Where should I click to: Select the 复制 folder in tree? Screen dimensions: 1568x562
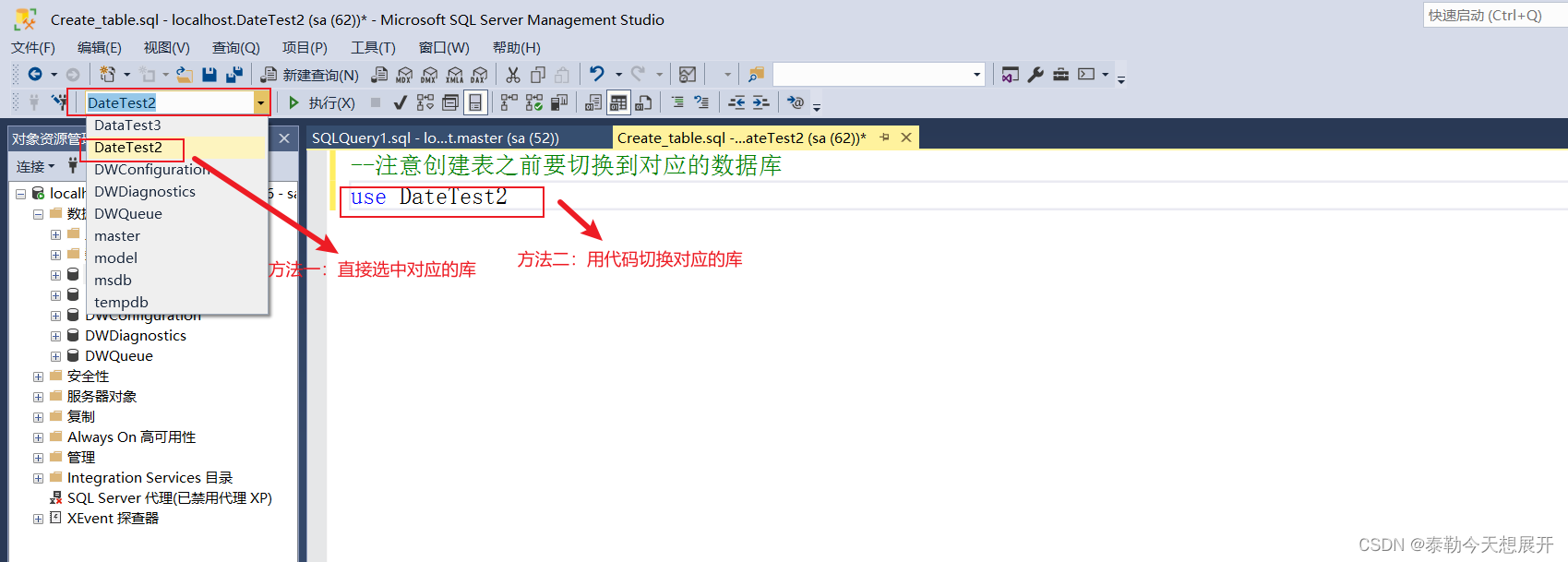coord(81,417)
